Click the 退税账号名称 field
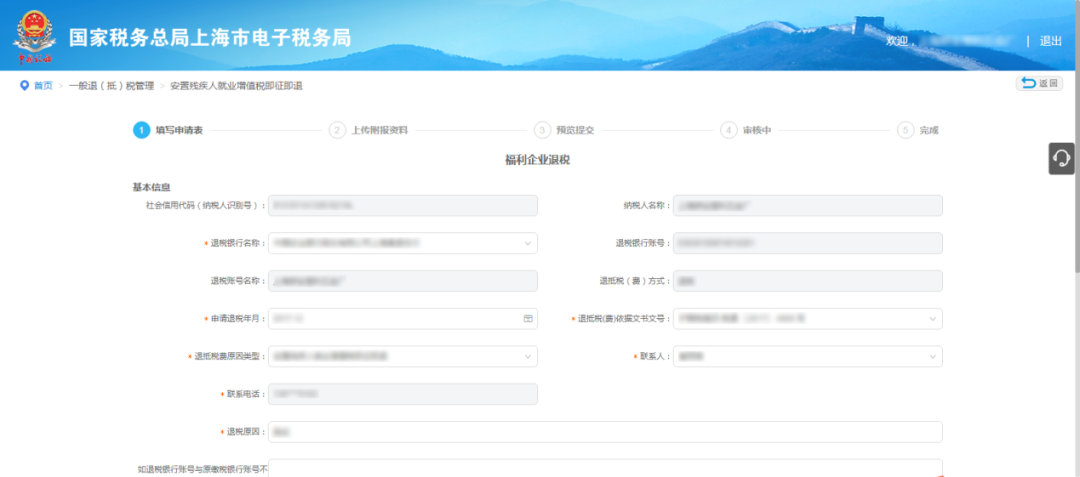The image size is (1080, 477). click(403, 281)
